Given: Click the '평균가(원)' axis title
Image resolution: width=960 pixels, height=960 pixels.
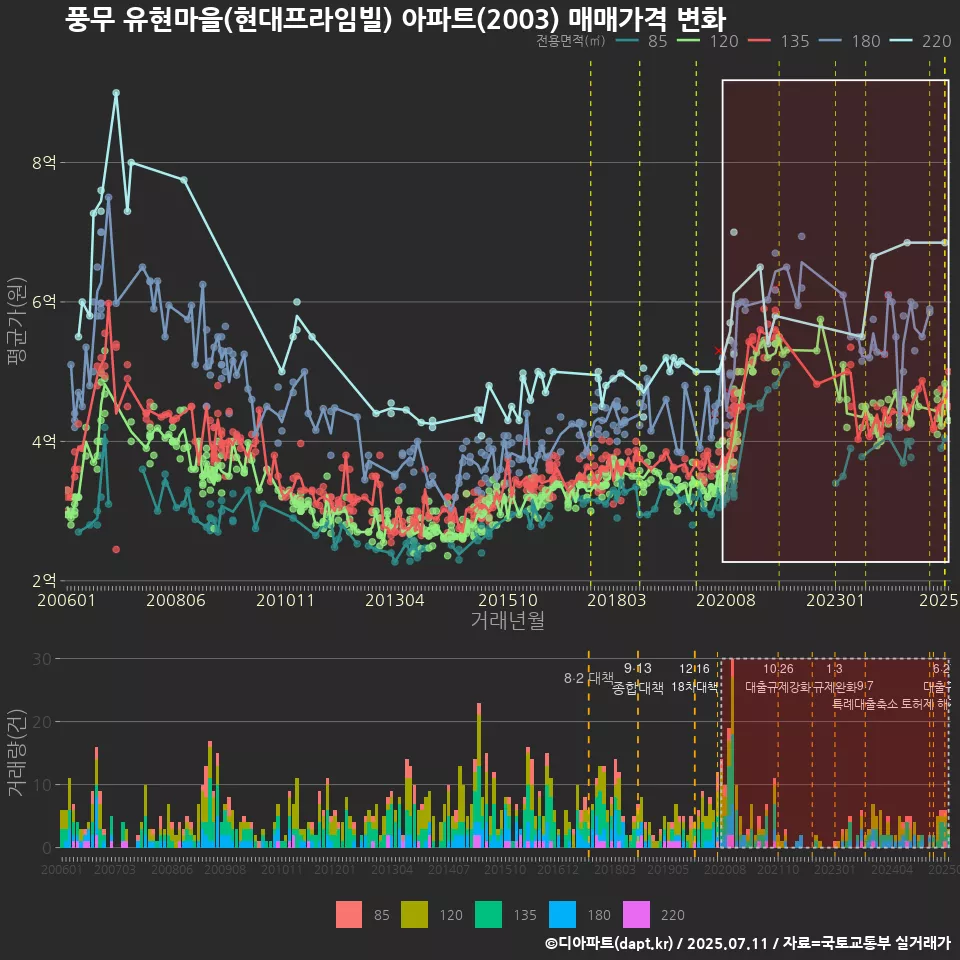Looking at the screenshot, I should [x=17, y=321].
